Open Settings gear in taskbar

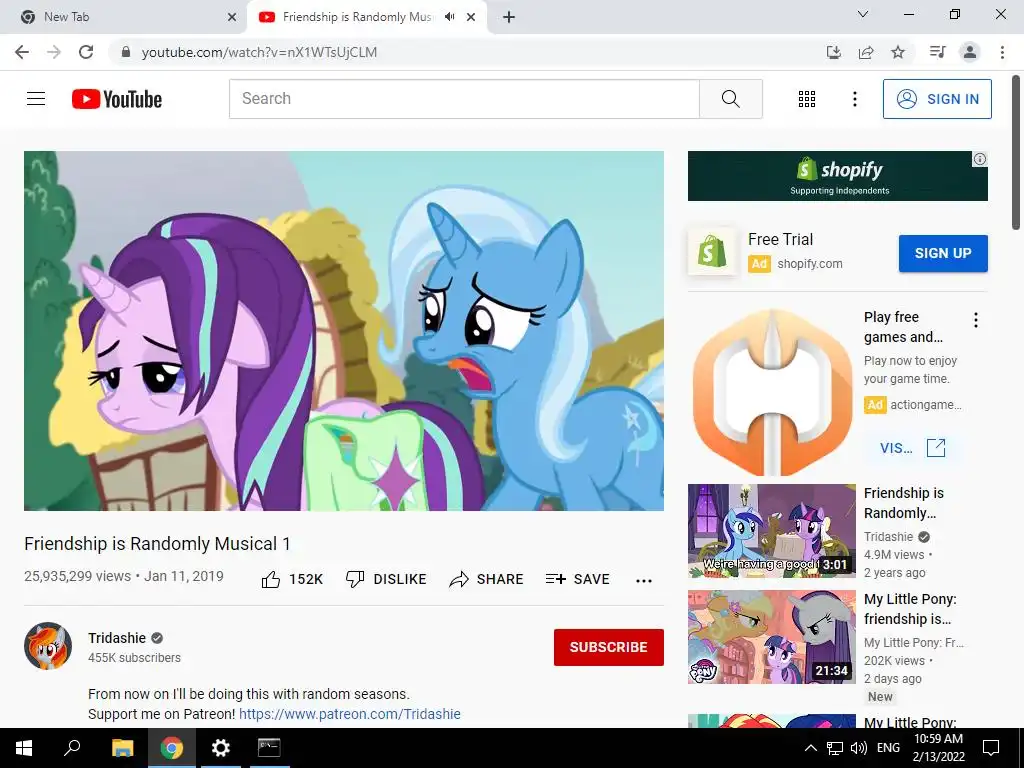point(221,748)
